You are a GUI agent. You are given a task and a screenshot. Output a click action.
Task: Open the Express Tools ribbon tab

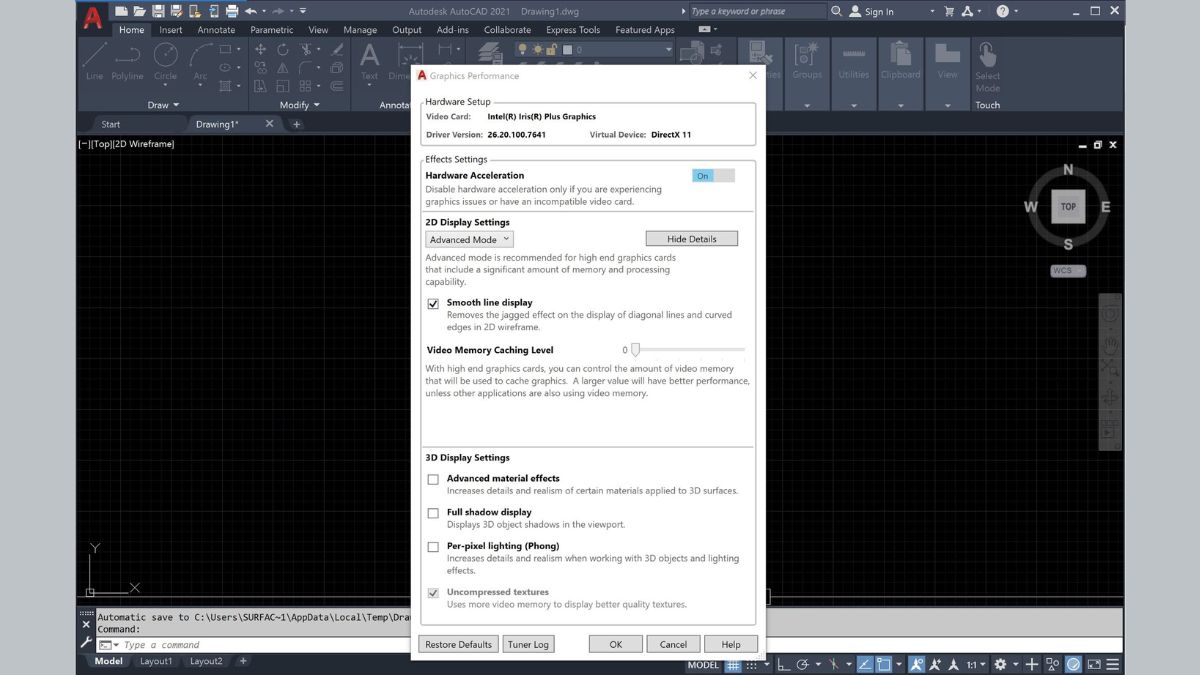point(573,30)
